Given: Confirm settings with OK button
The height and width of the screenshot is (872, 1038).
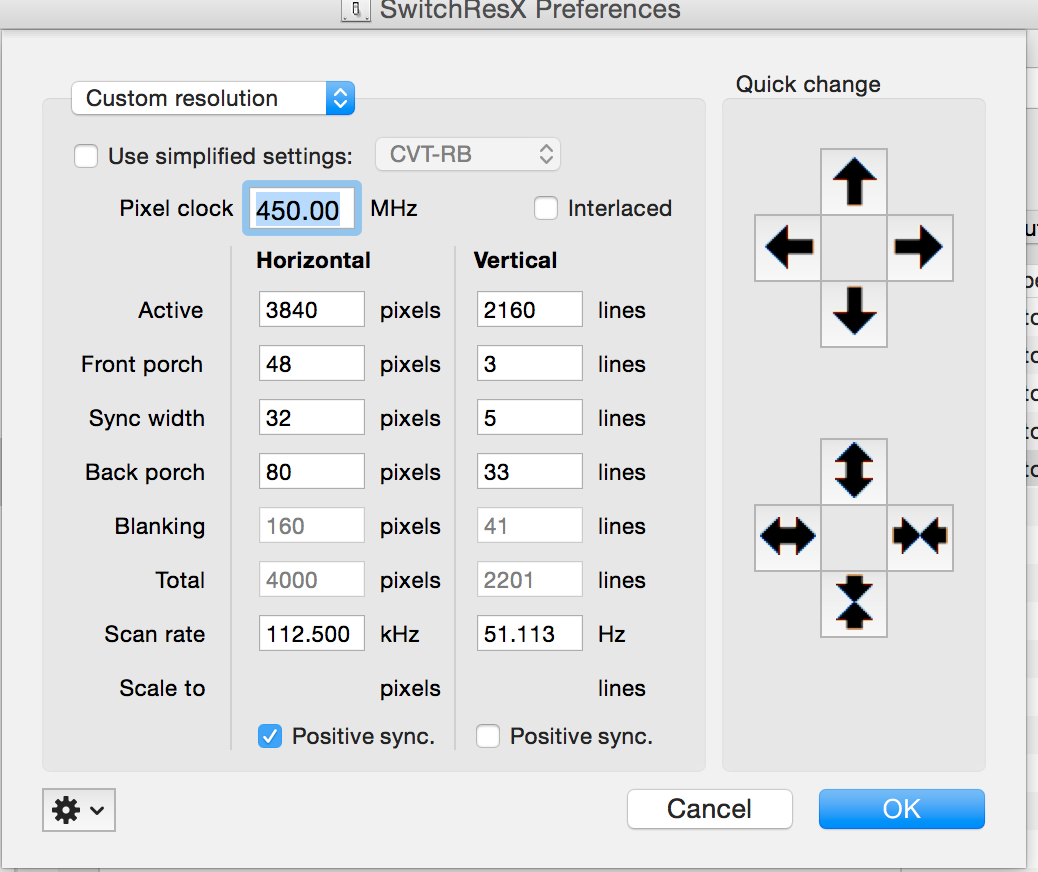Looking at the screenshot, I should (x=902, y=808).
